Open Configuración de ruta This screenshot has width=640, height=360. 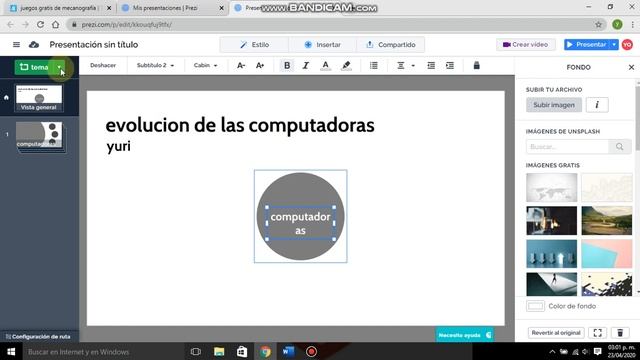coord(38,337)
